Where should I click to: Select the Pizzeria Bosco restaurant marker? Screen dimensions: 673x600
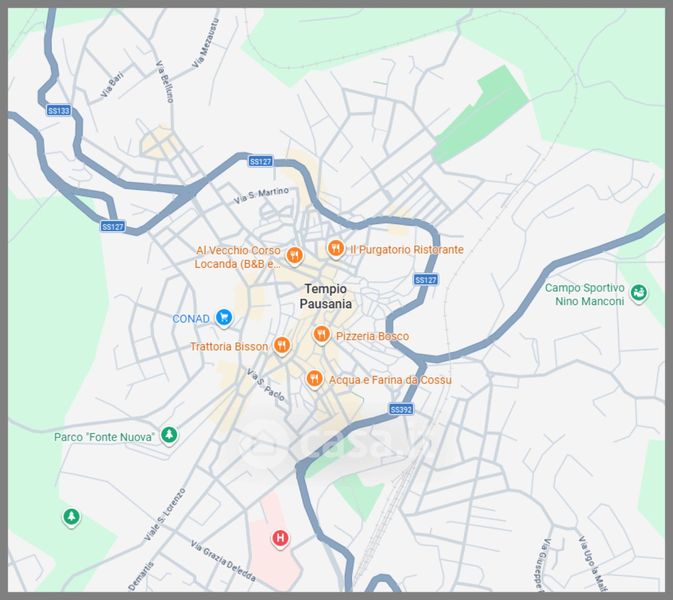322,335
